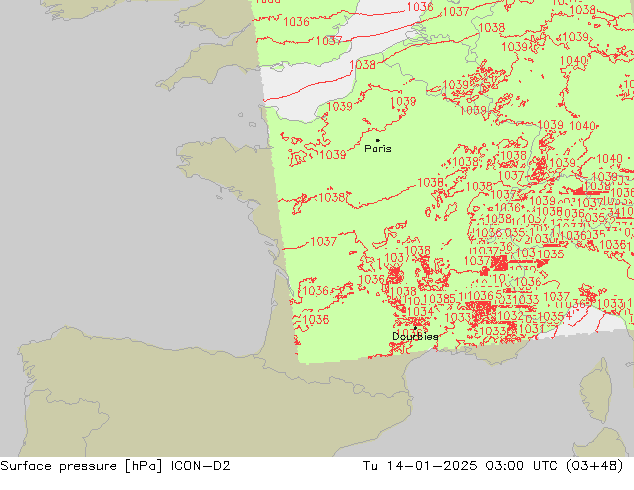Click the 1034 isobar label above Dourbies
The height and width of the screenshot is (490, 634).
[x=421, y=312]
